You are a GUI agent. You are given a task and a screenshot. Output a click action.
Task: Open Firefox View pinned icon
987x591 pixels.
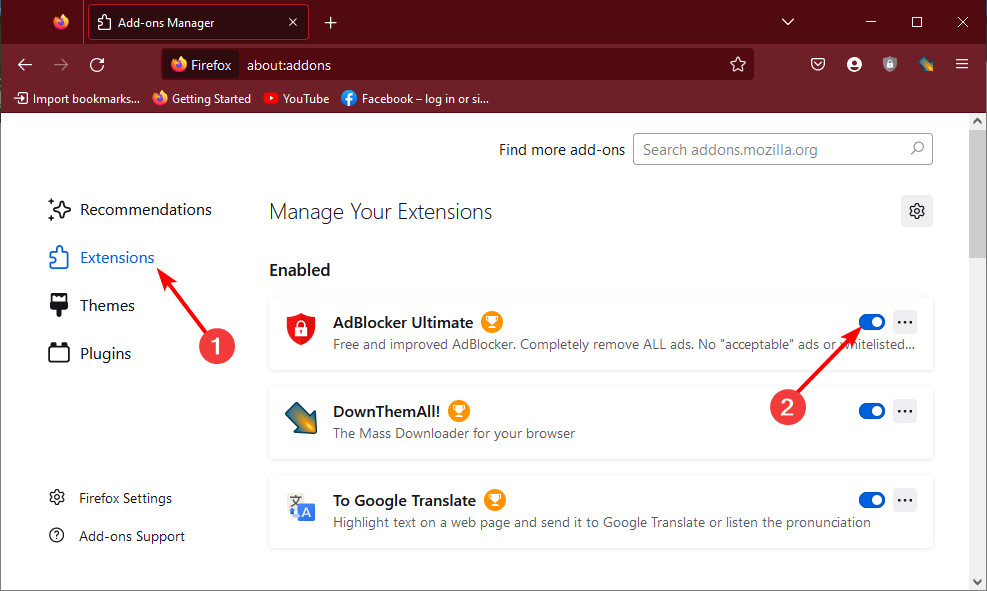point(61,22)
